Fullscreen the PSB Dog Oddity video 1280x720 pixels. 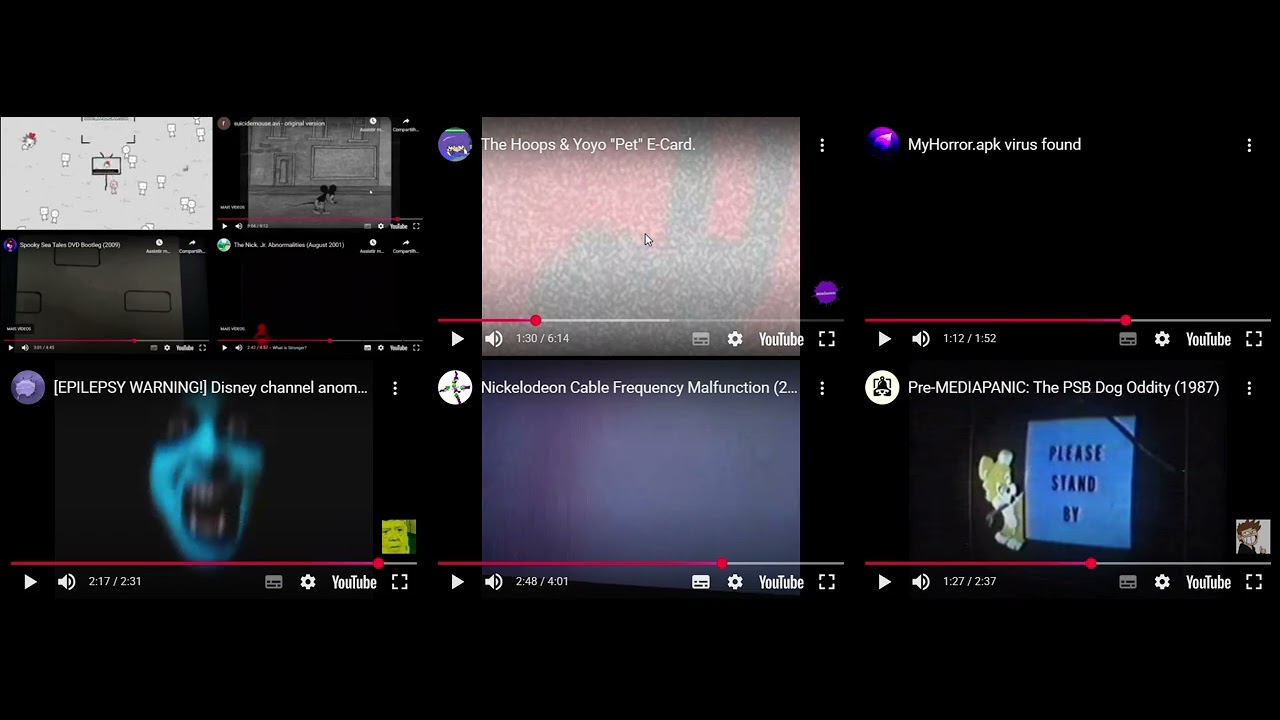1254,582
